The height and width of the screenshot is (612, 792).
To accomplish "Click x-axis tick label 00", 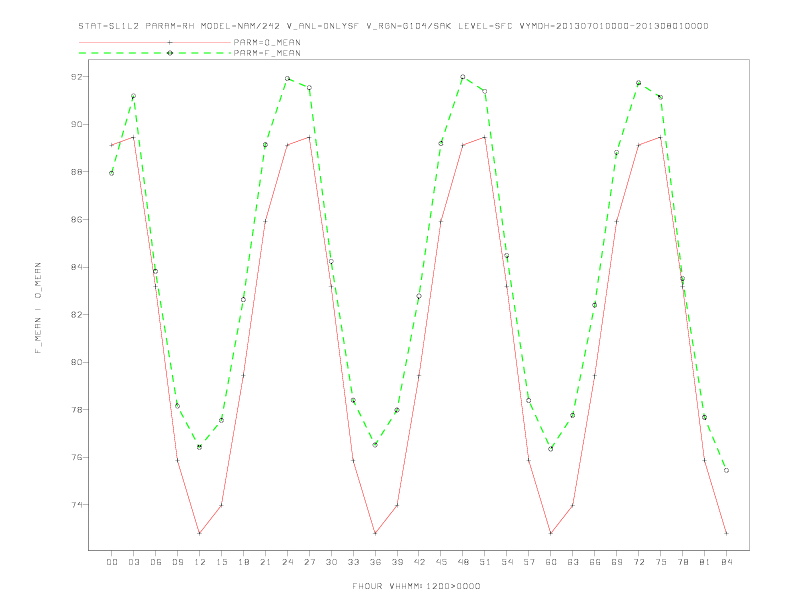I will pos(112,562).
